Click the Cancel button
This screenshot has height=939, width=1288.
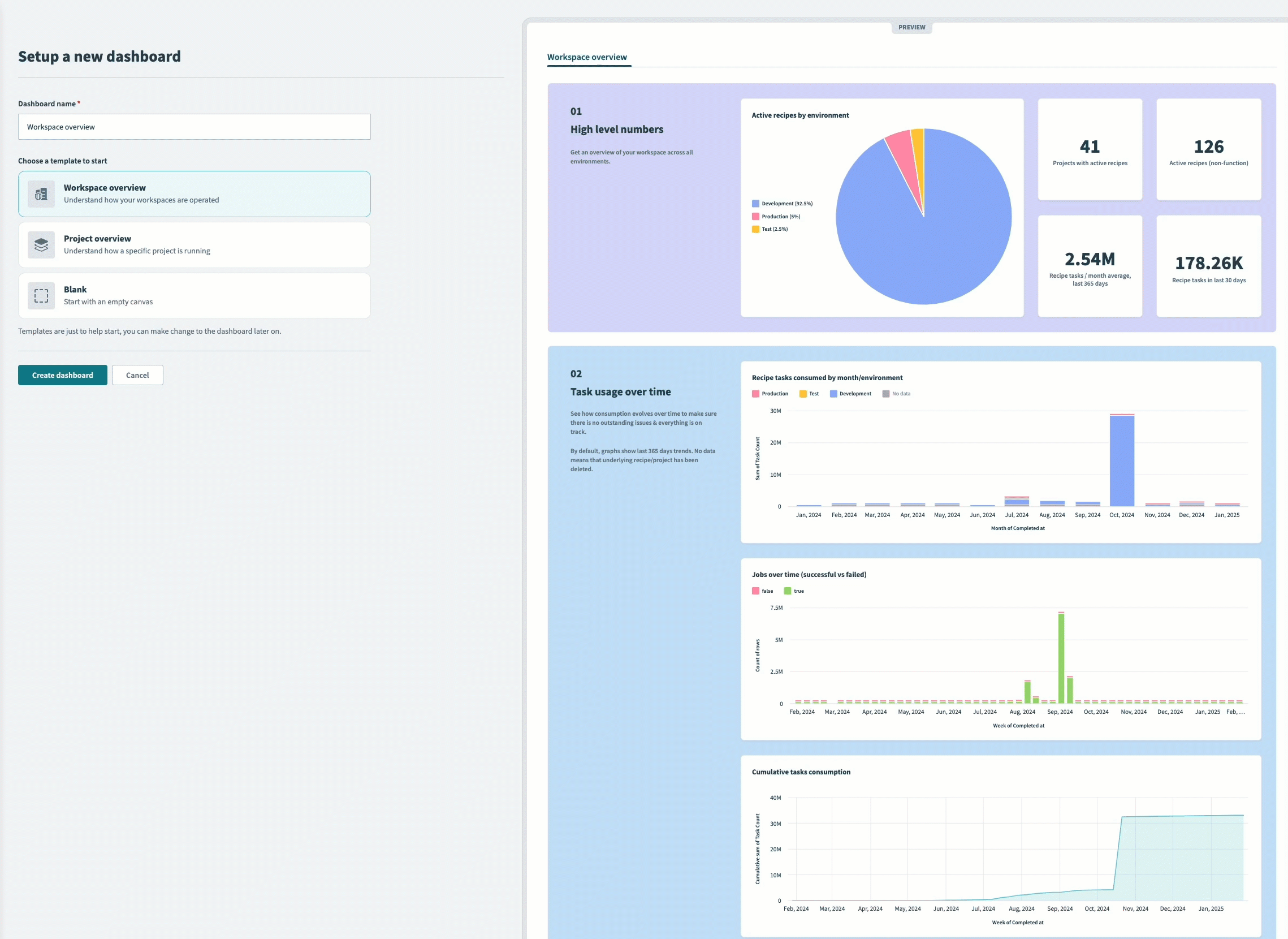[137, 374]
